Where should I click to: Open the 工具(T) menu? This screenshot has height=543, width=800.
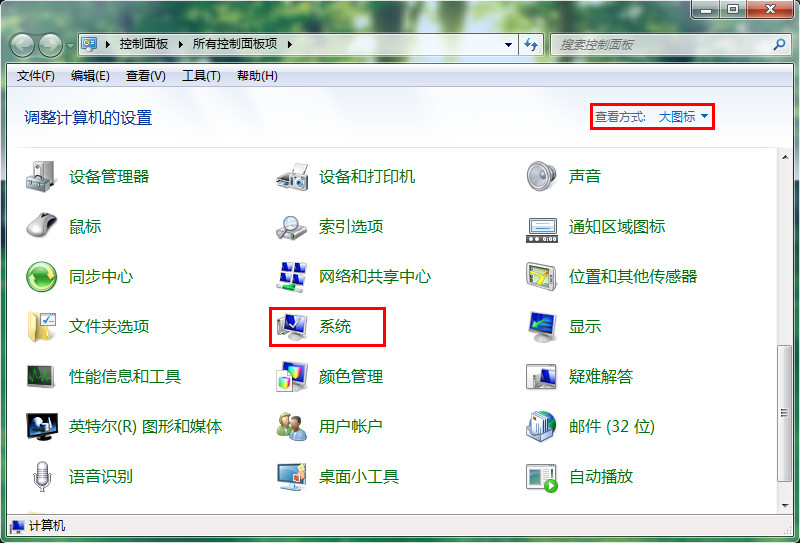201,76
